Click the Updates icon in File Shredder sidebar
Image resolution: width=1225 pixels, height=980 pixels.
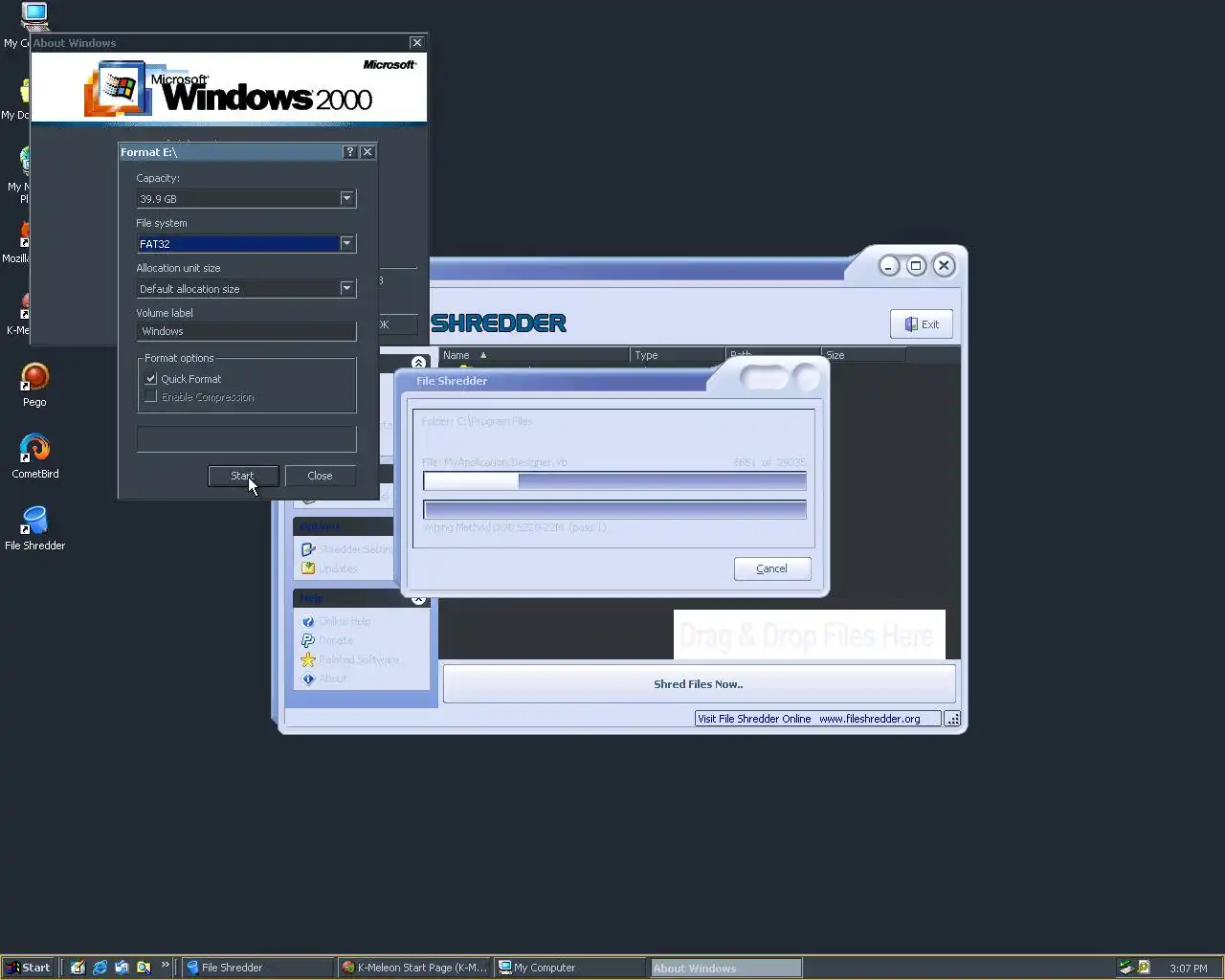(x=308, y=568)
